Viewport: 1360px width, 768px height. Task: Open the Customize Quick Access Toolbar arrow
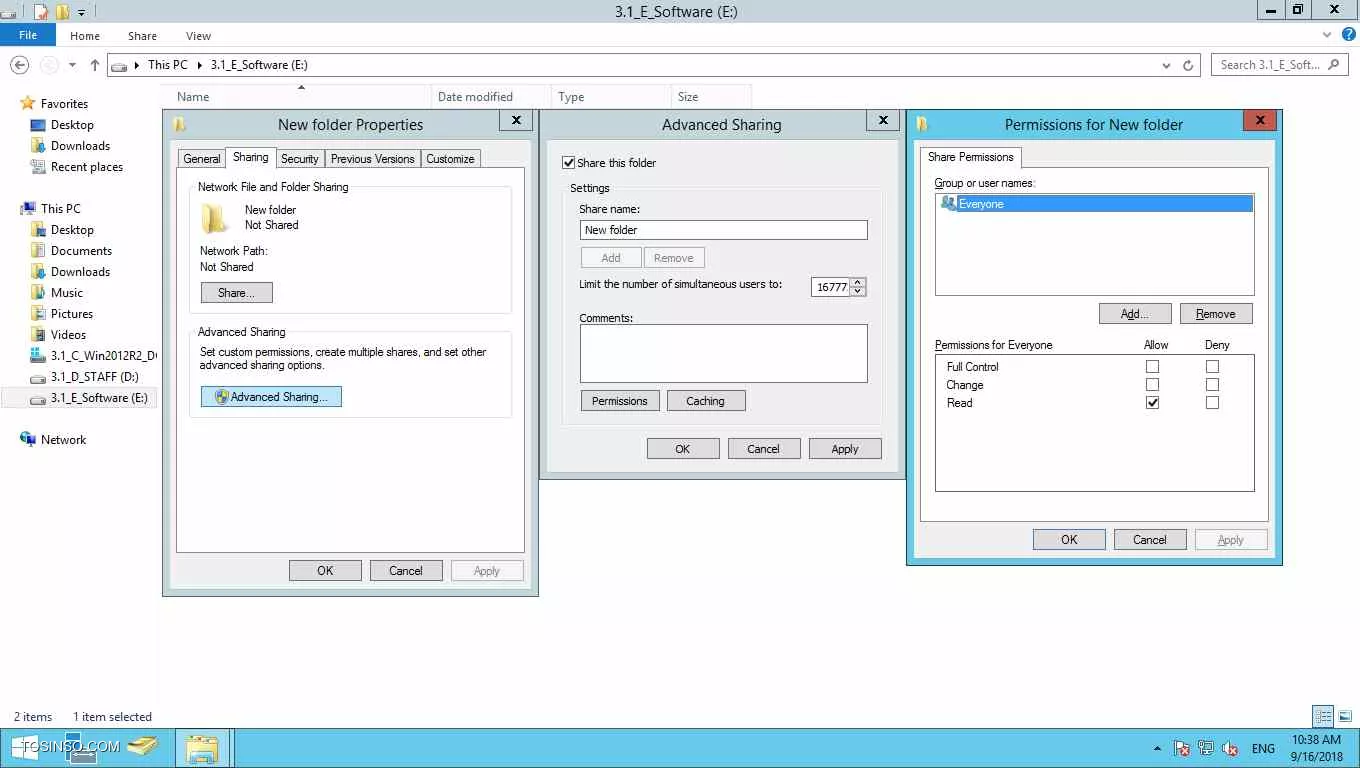pos(82,13)
